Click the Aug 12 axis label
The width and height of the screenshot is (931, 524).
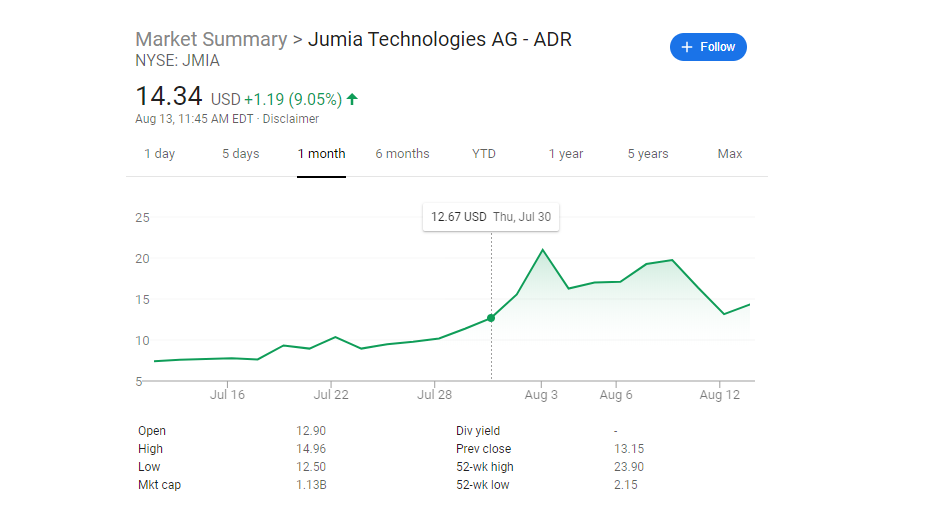coord(720,395)
